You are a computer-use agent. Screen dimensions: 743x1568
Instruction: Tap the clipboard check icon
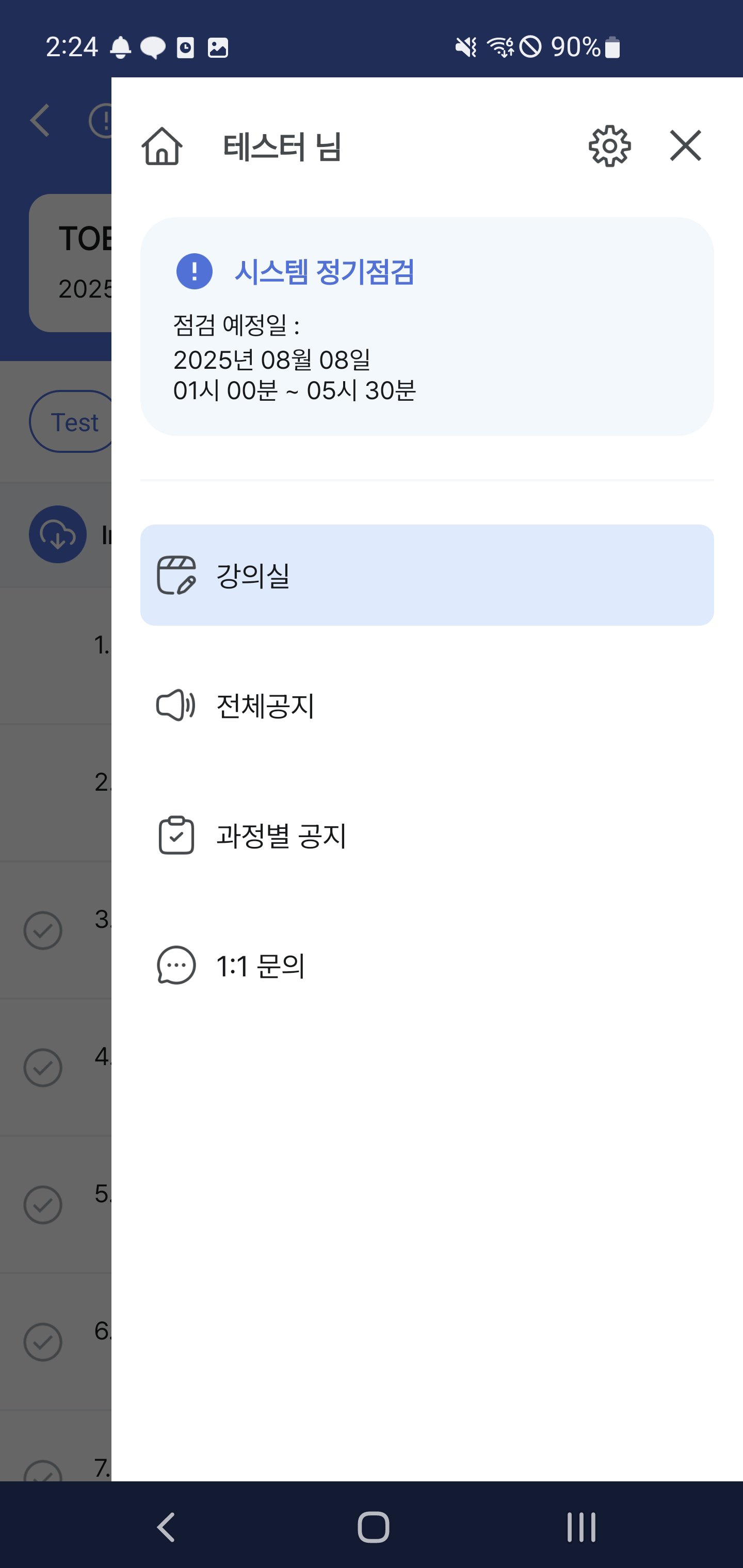pyautogui.click(x=176, y=836)
